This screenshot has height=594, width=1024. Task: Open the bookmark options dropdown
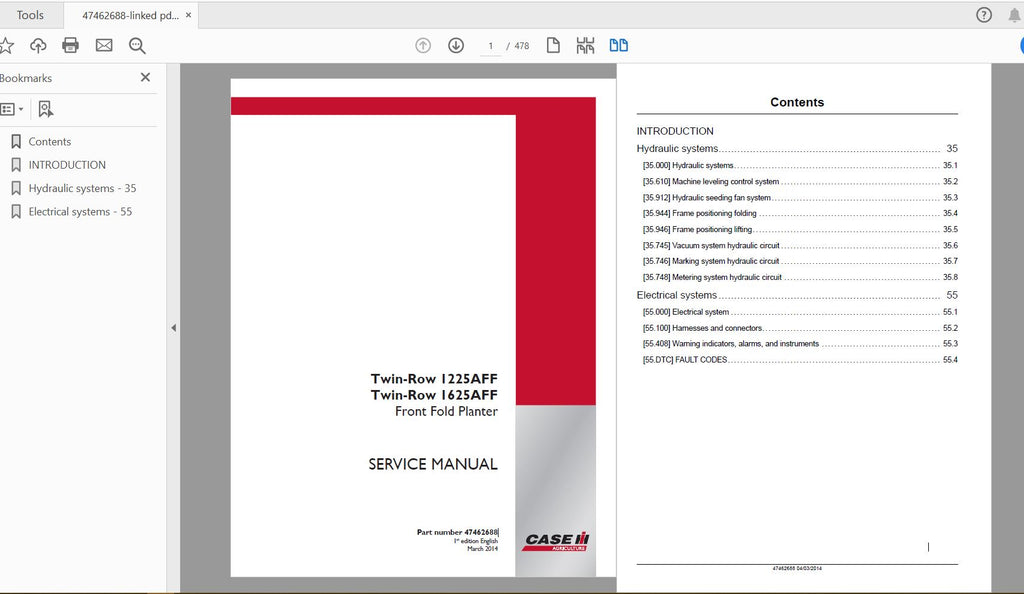[x=12, y=109]
